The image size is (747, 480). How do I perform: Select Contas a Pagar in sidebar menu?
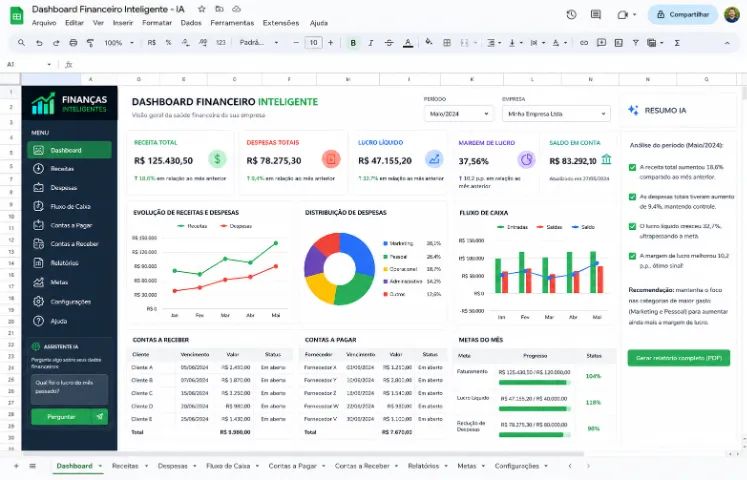71,225
